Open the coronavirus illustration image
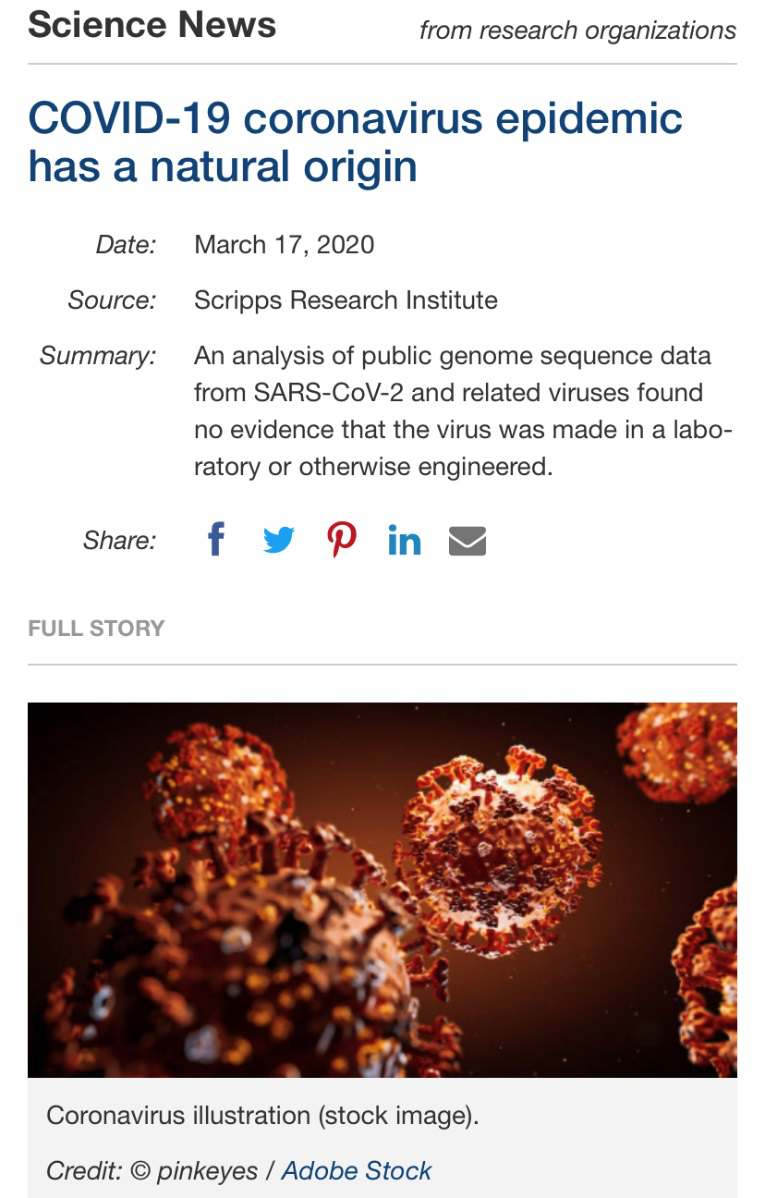The image size is (765, 1198). coord(382,889)
